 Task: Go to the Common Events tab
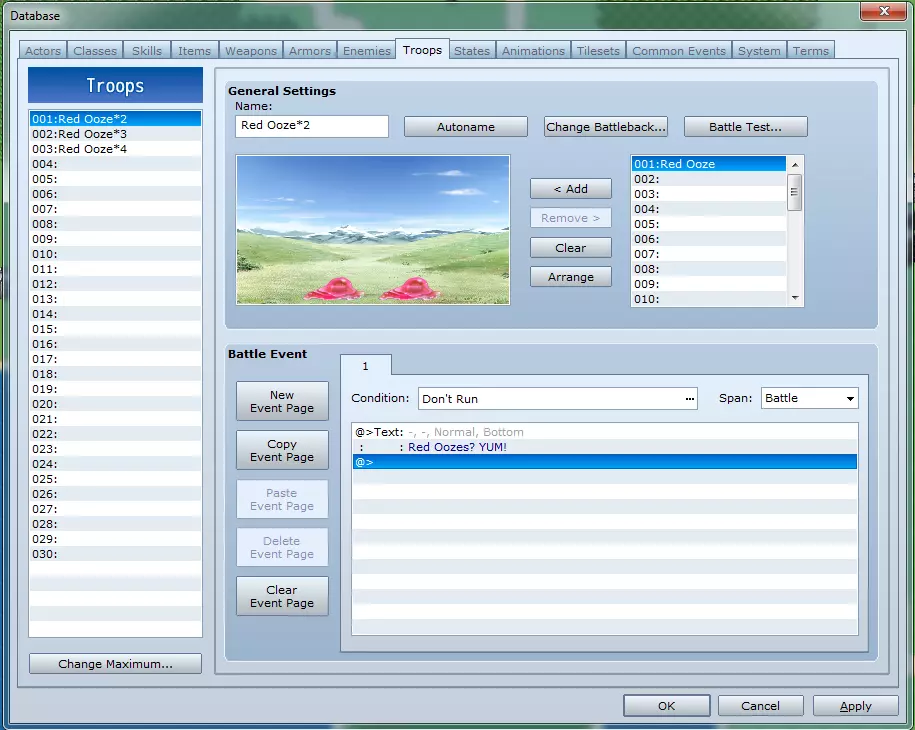click(x=679, y=51)
